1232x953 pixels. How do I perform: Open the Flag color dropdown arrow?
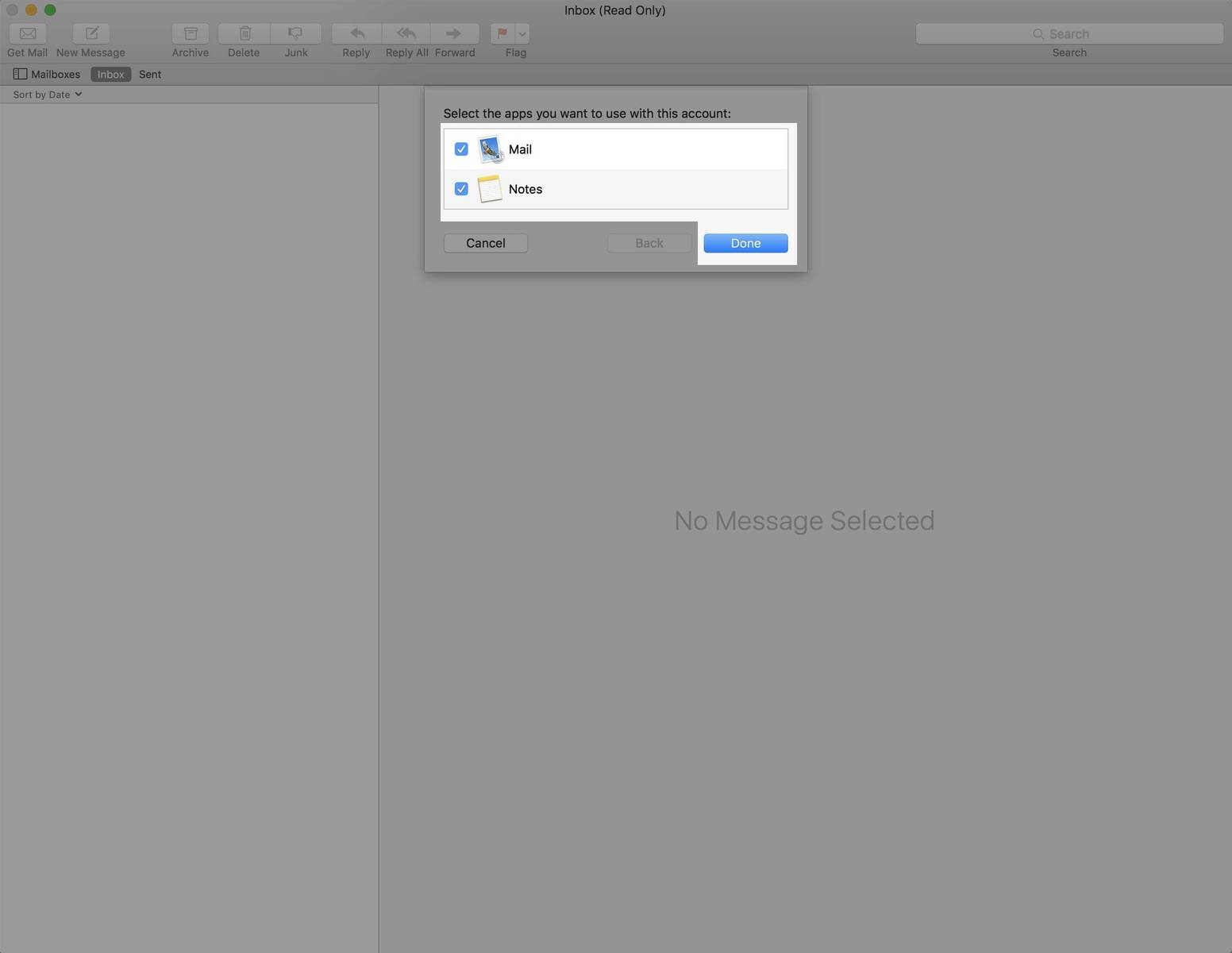[x=522, y=33]
